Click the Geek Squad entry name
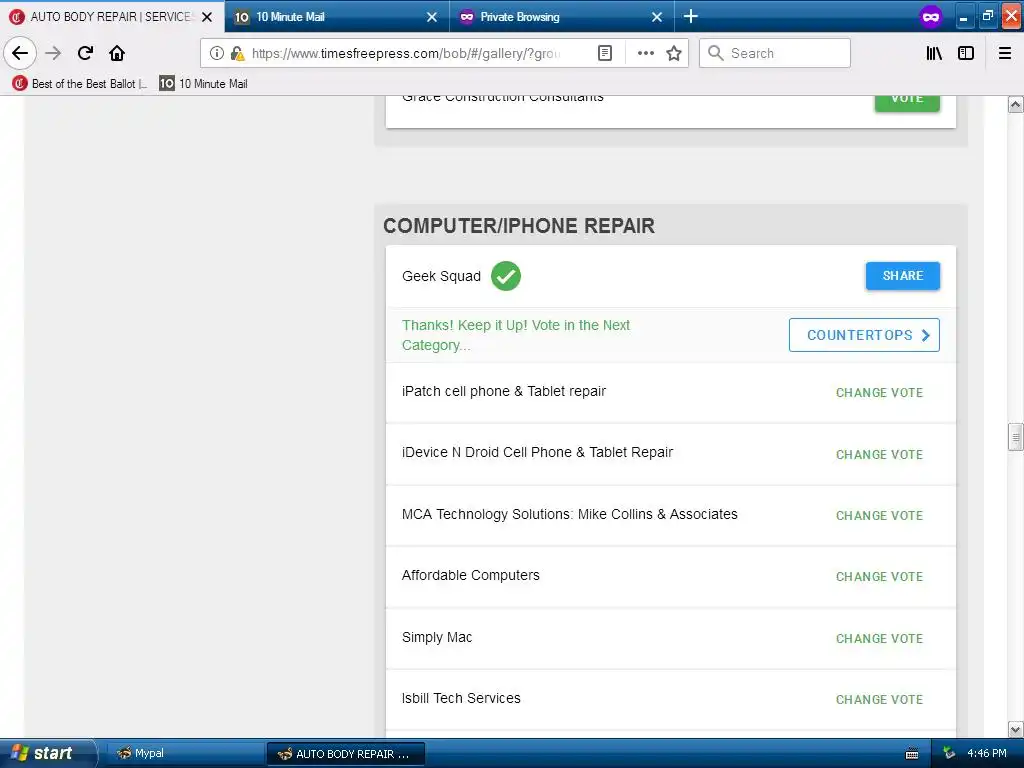The width and height of the screenshot is (1024, 768). (x=441, y=276)
